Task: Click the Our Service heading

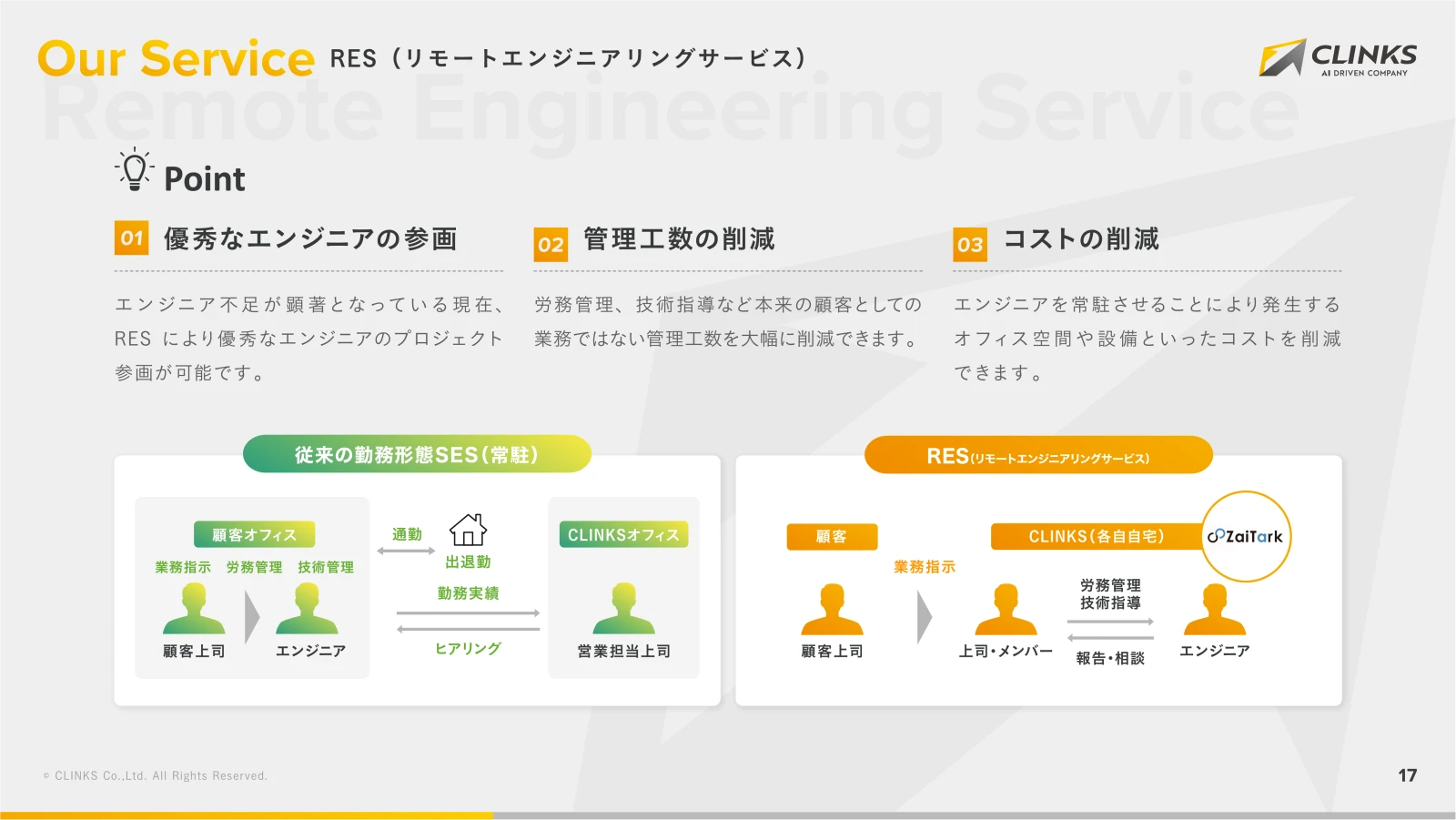Action: coord(177,58)
